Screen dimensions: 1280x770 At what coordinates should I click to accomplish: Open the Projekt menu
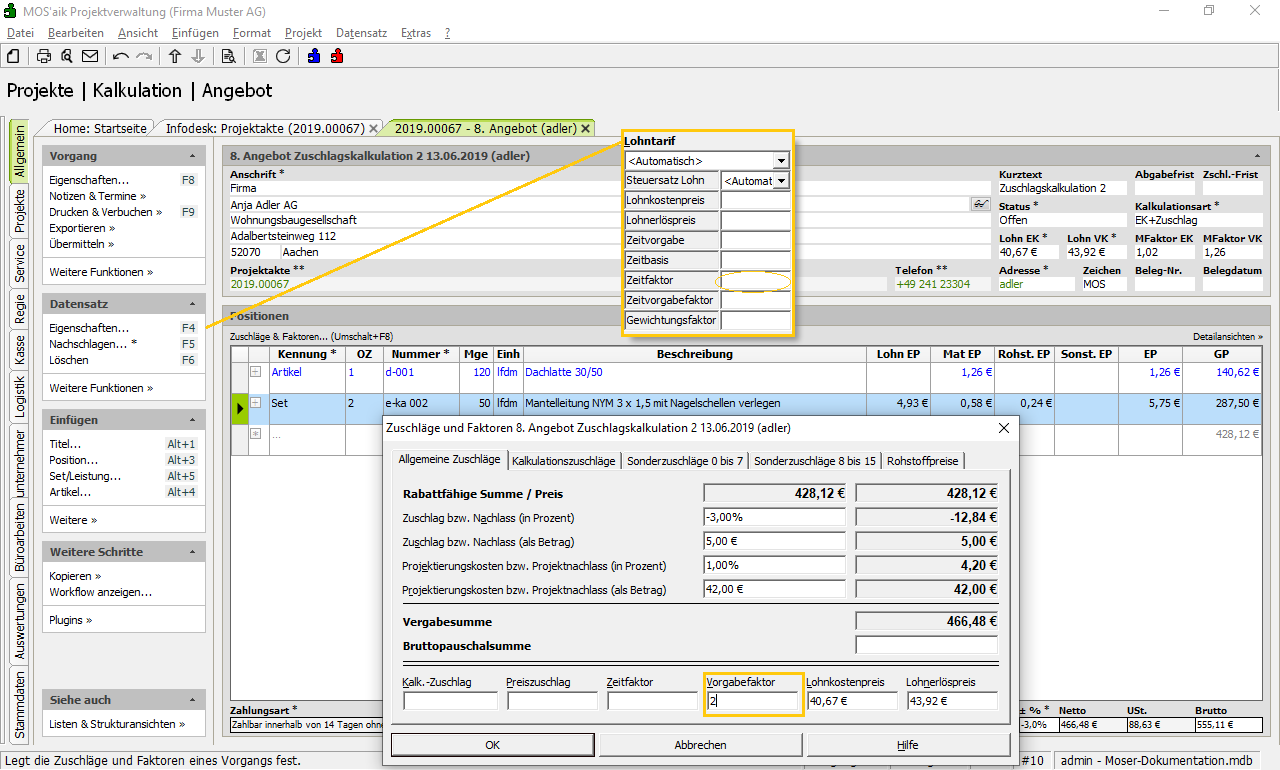pos(303,33)
